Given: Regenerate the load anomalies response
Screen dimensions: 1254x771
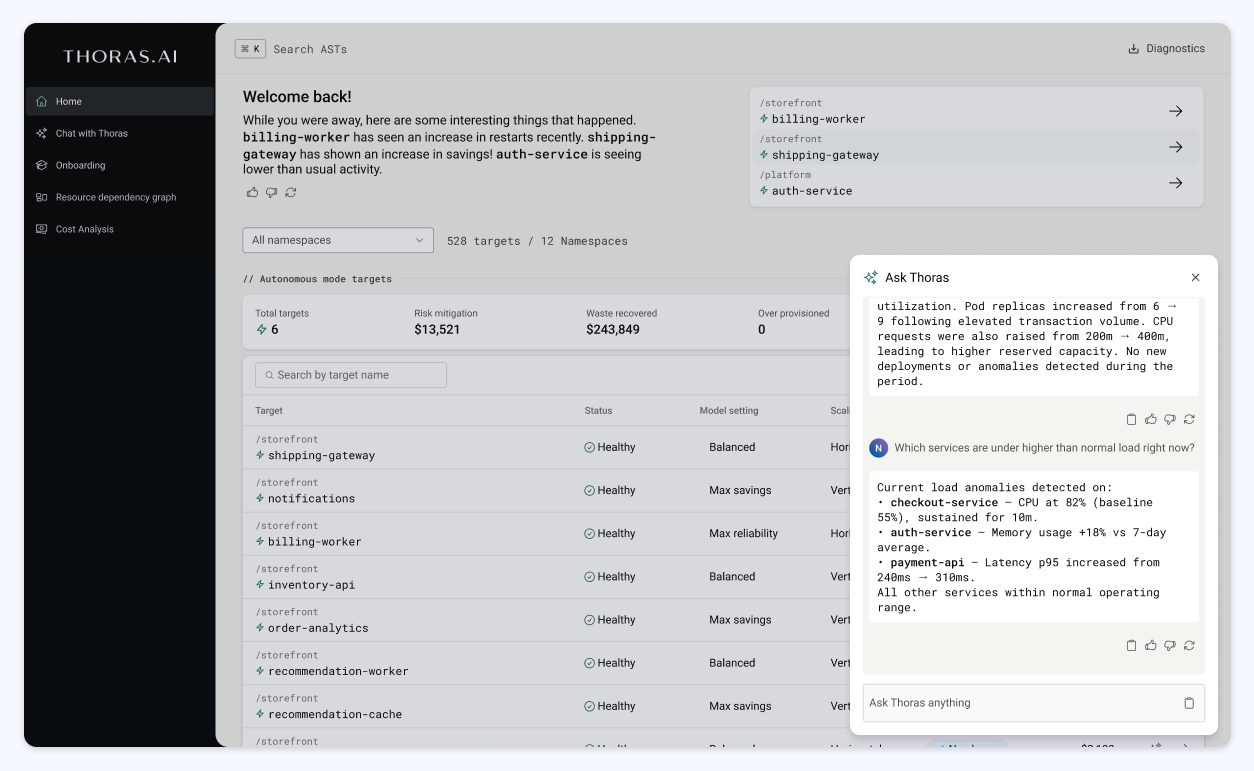Looking at the screenshot, I should (x=1189, y=646).
